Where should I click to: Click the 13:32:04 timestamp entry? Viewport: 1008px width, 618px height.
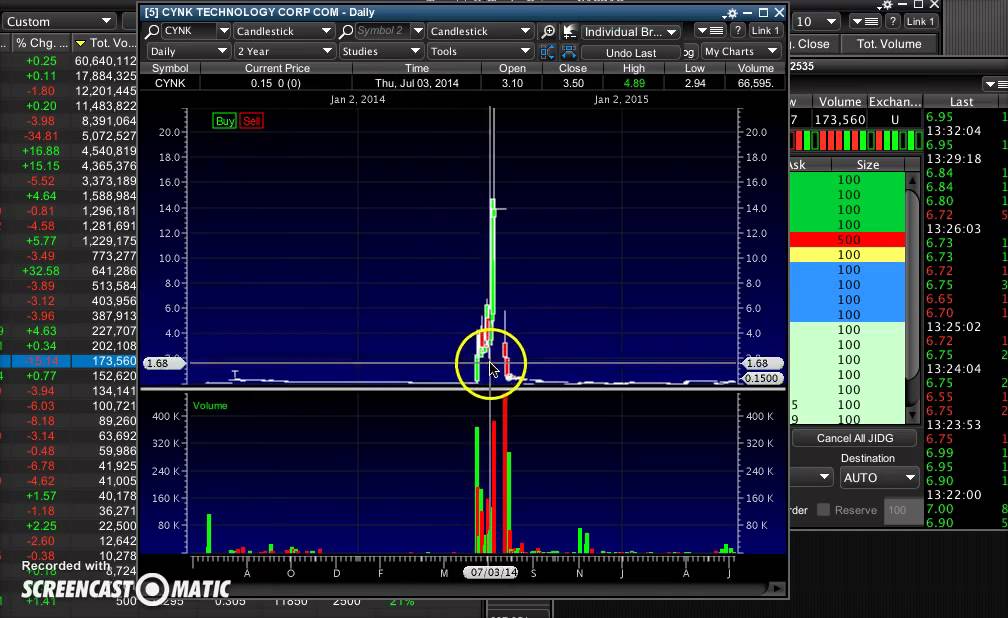pos(953,131)
